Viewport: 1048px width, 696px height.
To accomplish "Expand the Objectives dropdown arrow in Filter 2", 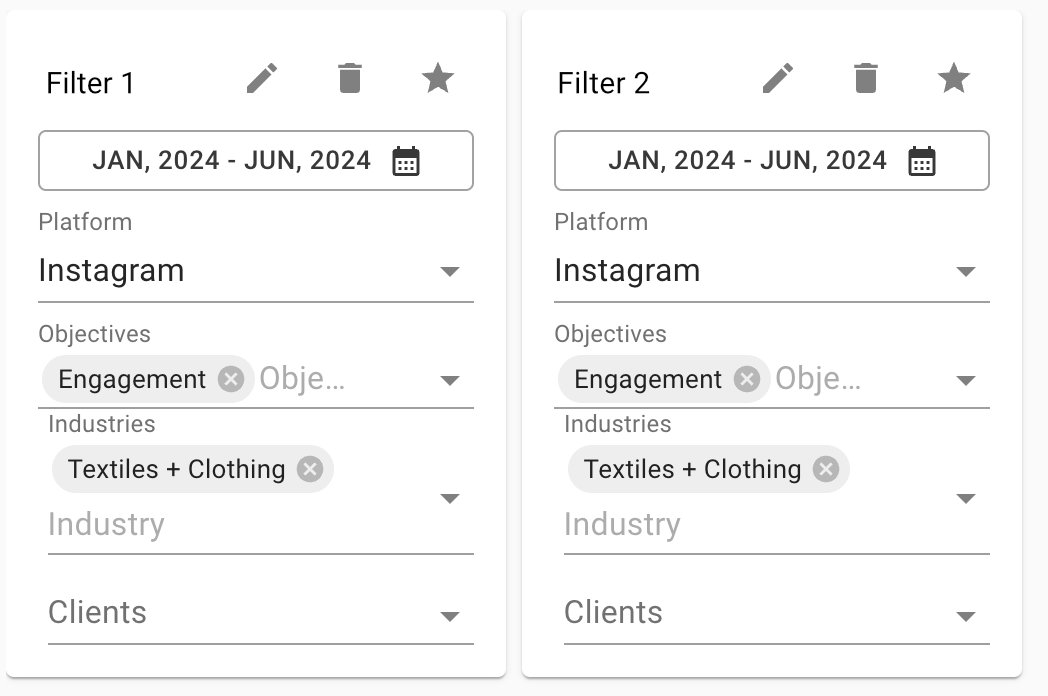I will [966, 380].
